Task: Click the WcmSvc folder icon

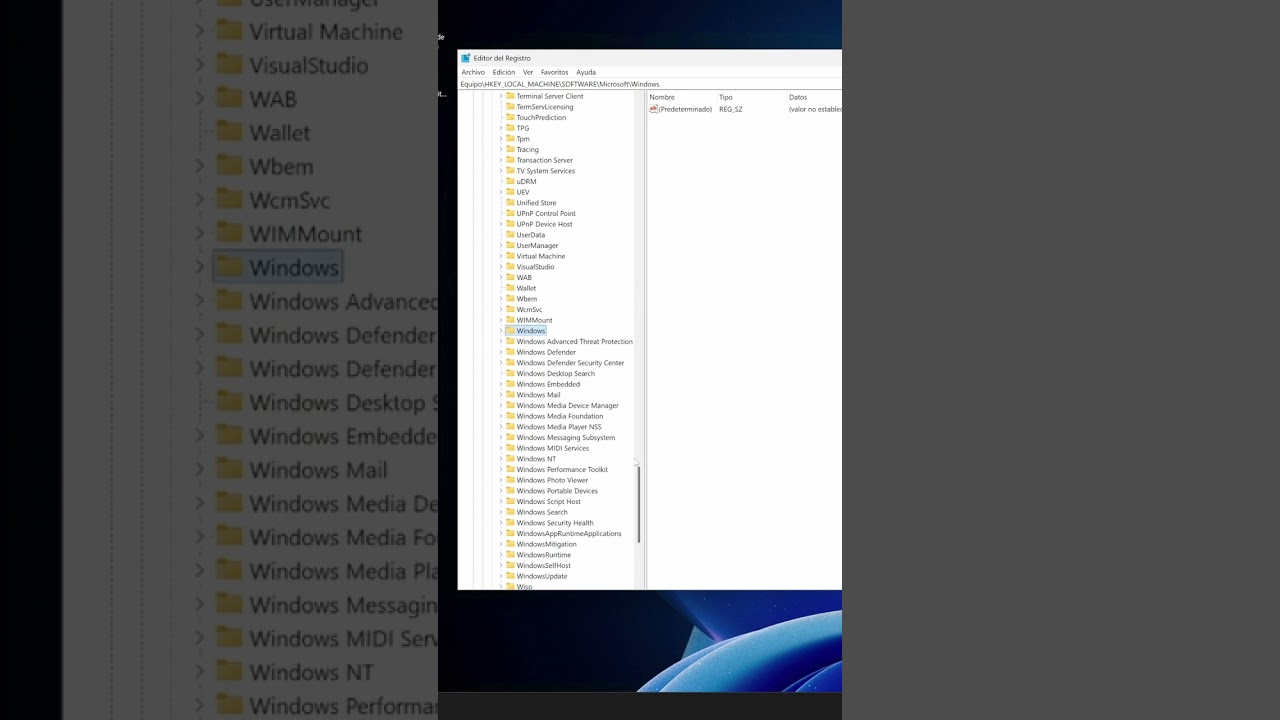Action: point(510,310)
